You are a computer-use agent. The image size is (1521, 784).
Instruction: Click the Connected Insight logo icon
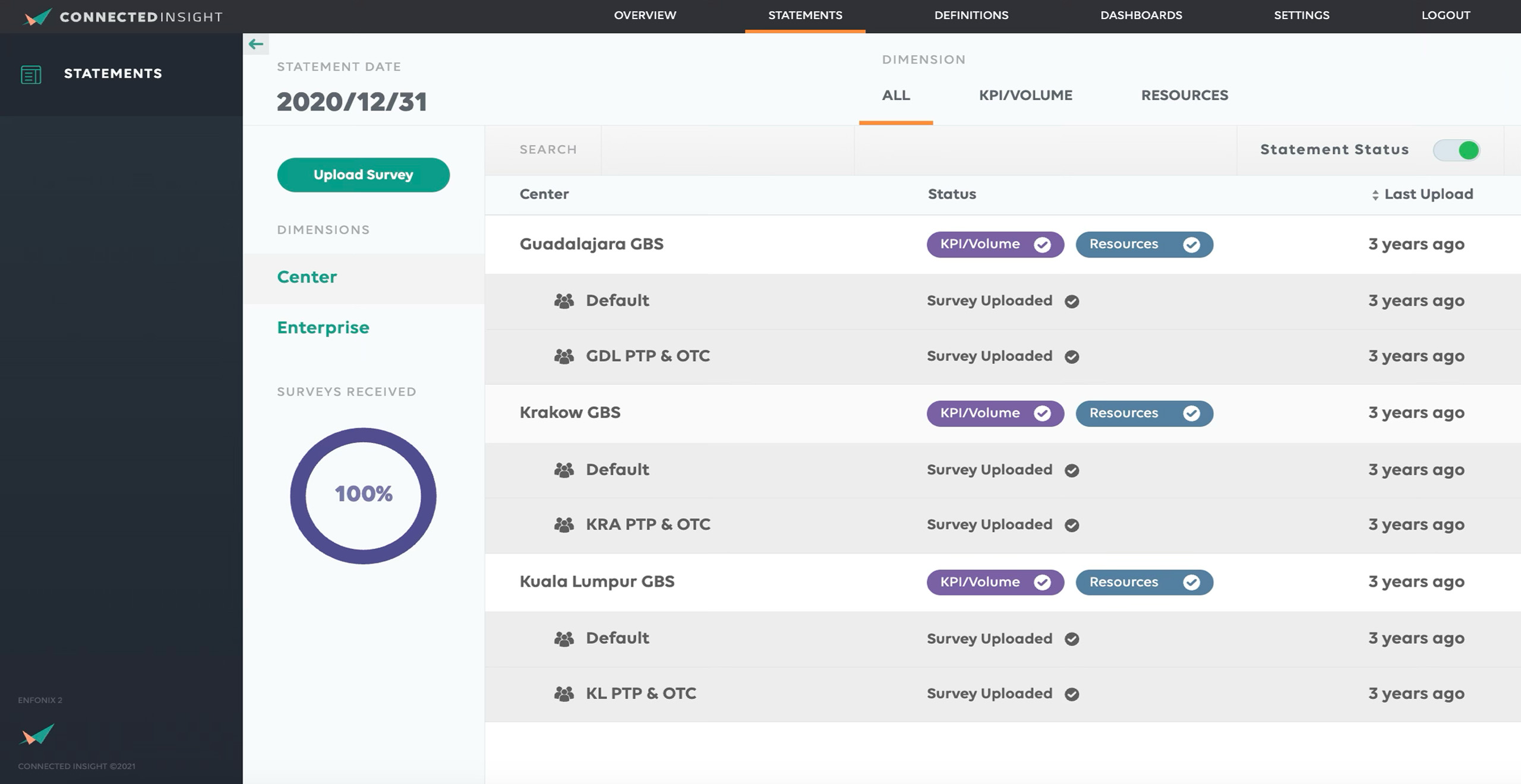point(36,16)
